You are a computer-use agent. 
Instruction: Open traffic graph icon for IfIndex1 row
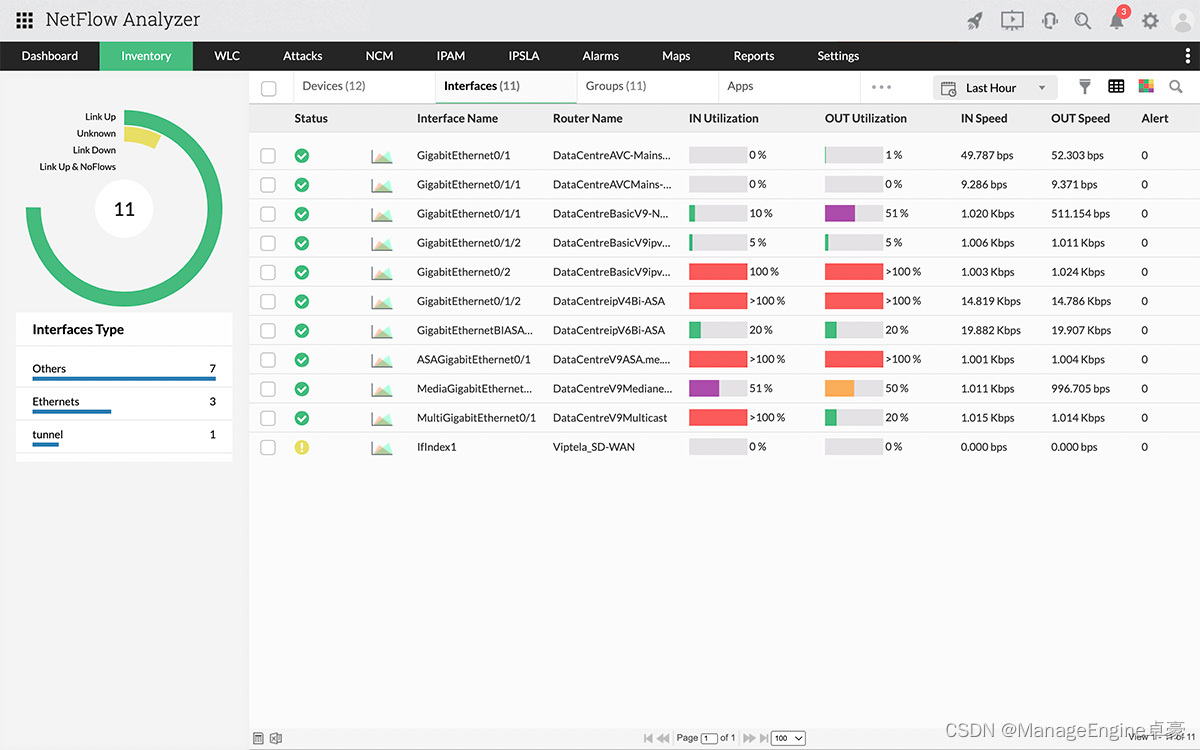[x=381, y=447]
